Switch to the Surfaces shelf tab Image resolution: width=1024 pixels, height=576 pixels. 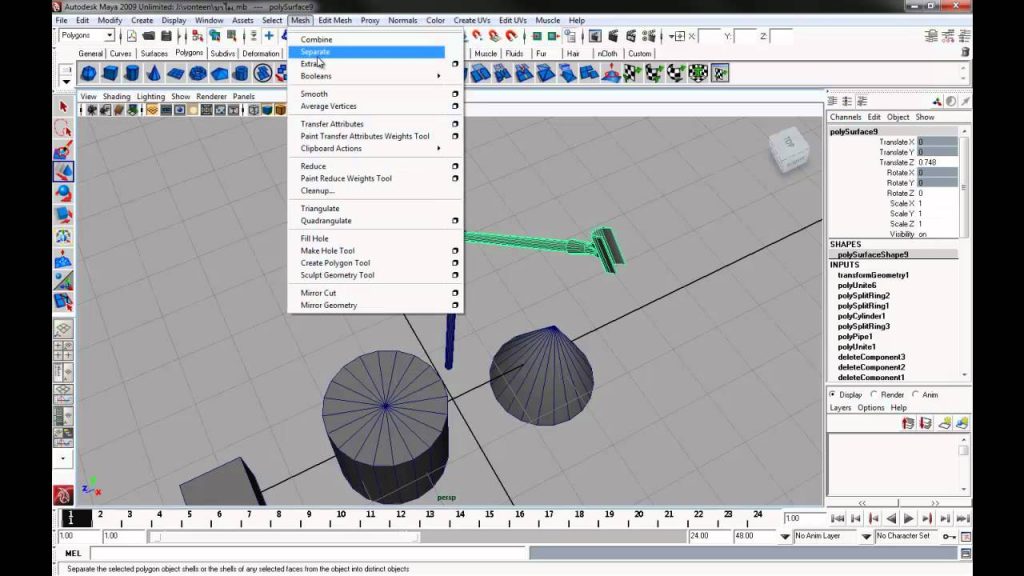[154, 54]
